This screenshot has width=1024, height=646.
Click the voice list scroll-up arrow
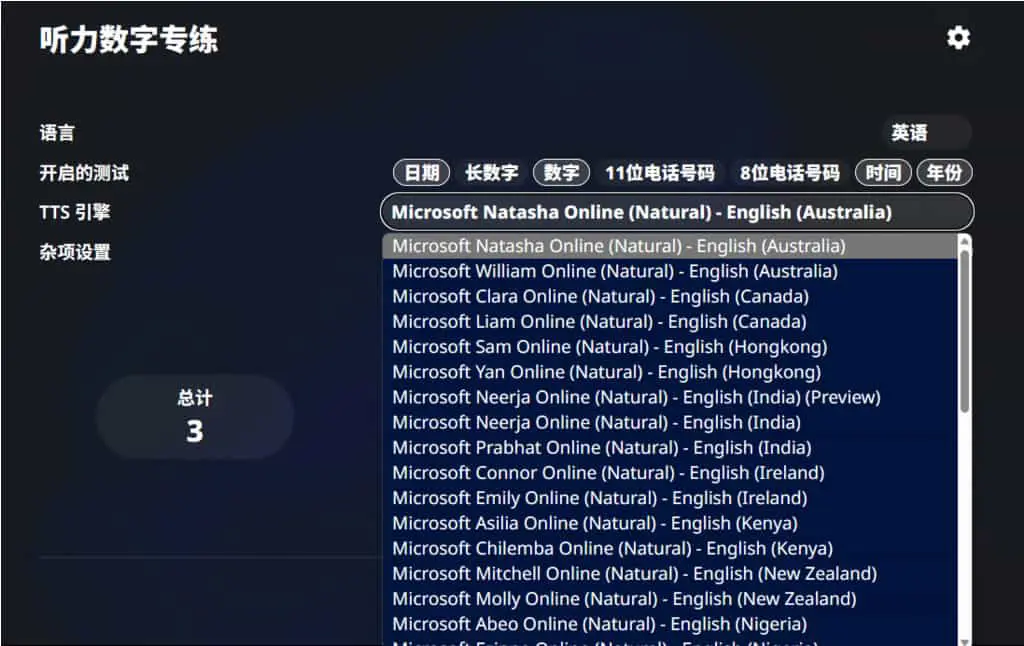coord(965,240)
